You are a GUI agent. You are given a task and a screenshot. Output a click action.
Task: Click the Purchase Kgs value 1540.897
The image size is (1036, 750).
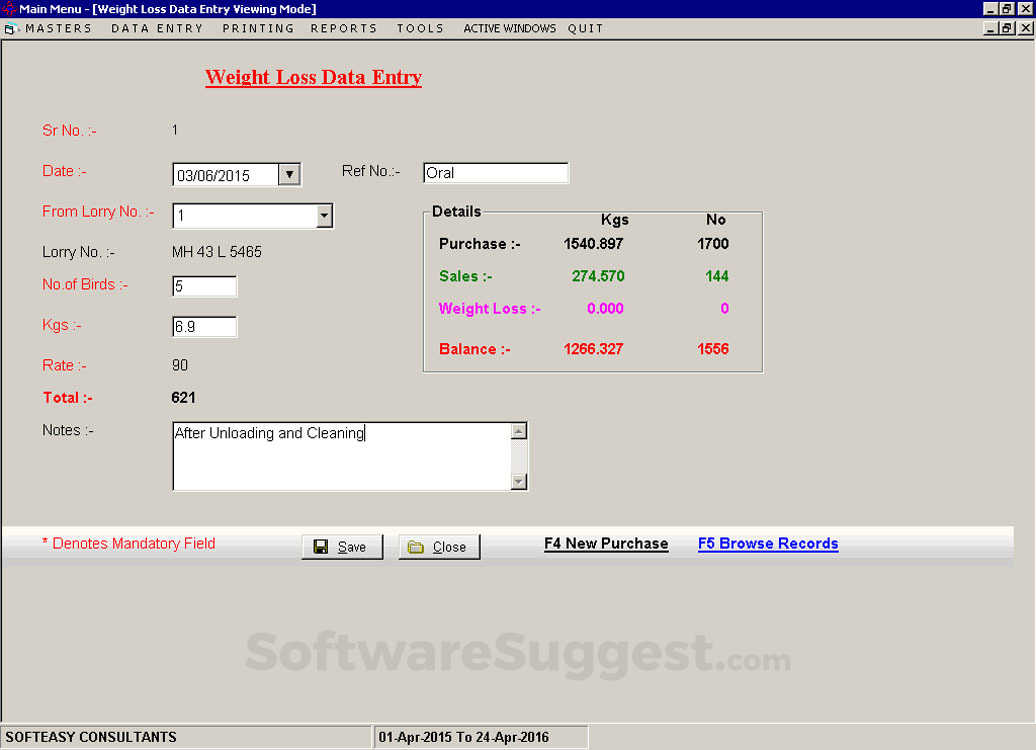(593, 244)
